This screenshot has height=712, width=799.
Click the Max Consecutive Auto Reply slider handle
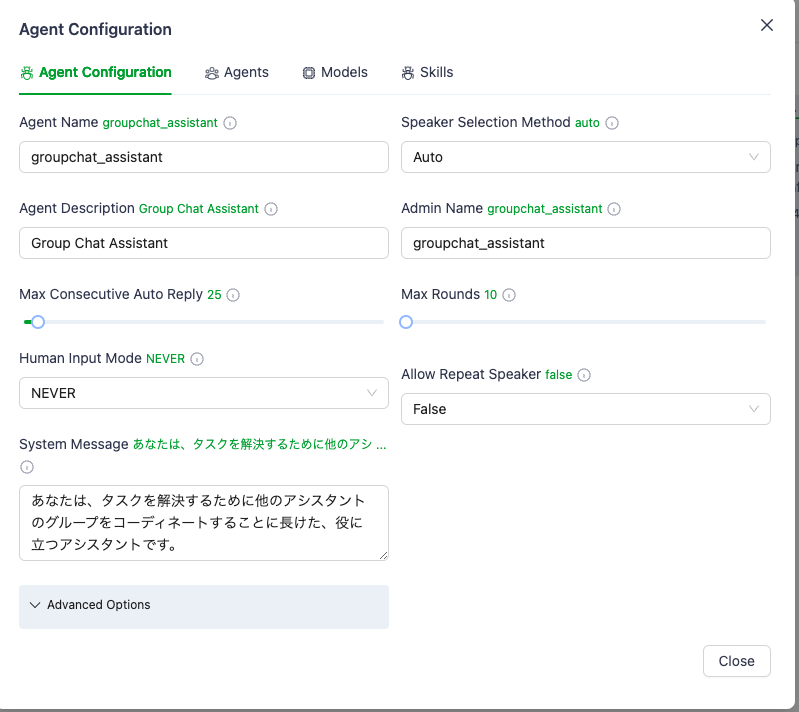[38, 322]
